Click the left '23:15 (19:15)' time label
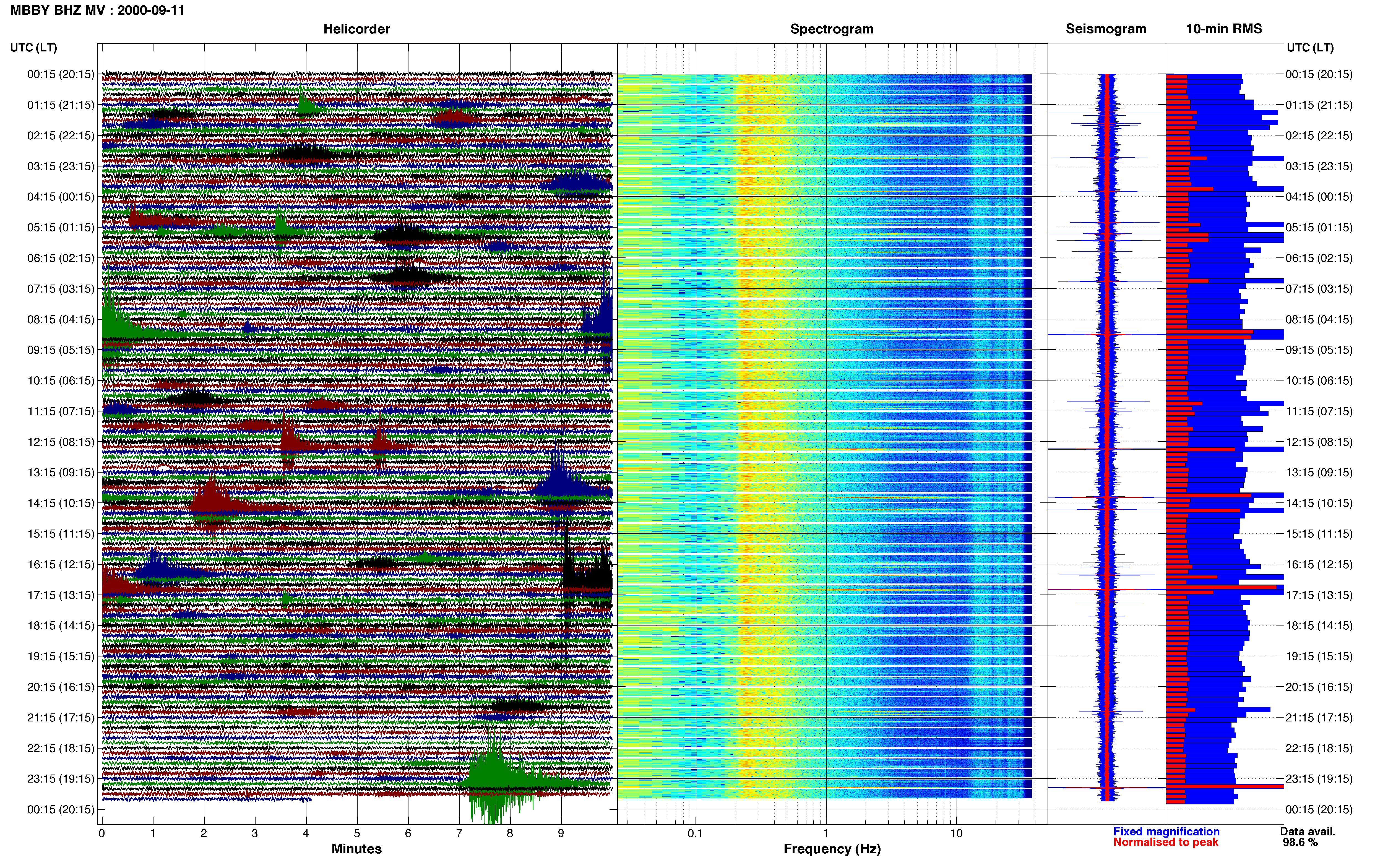Viewport: 1388px width, 868px height. (60, 778)
